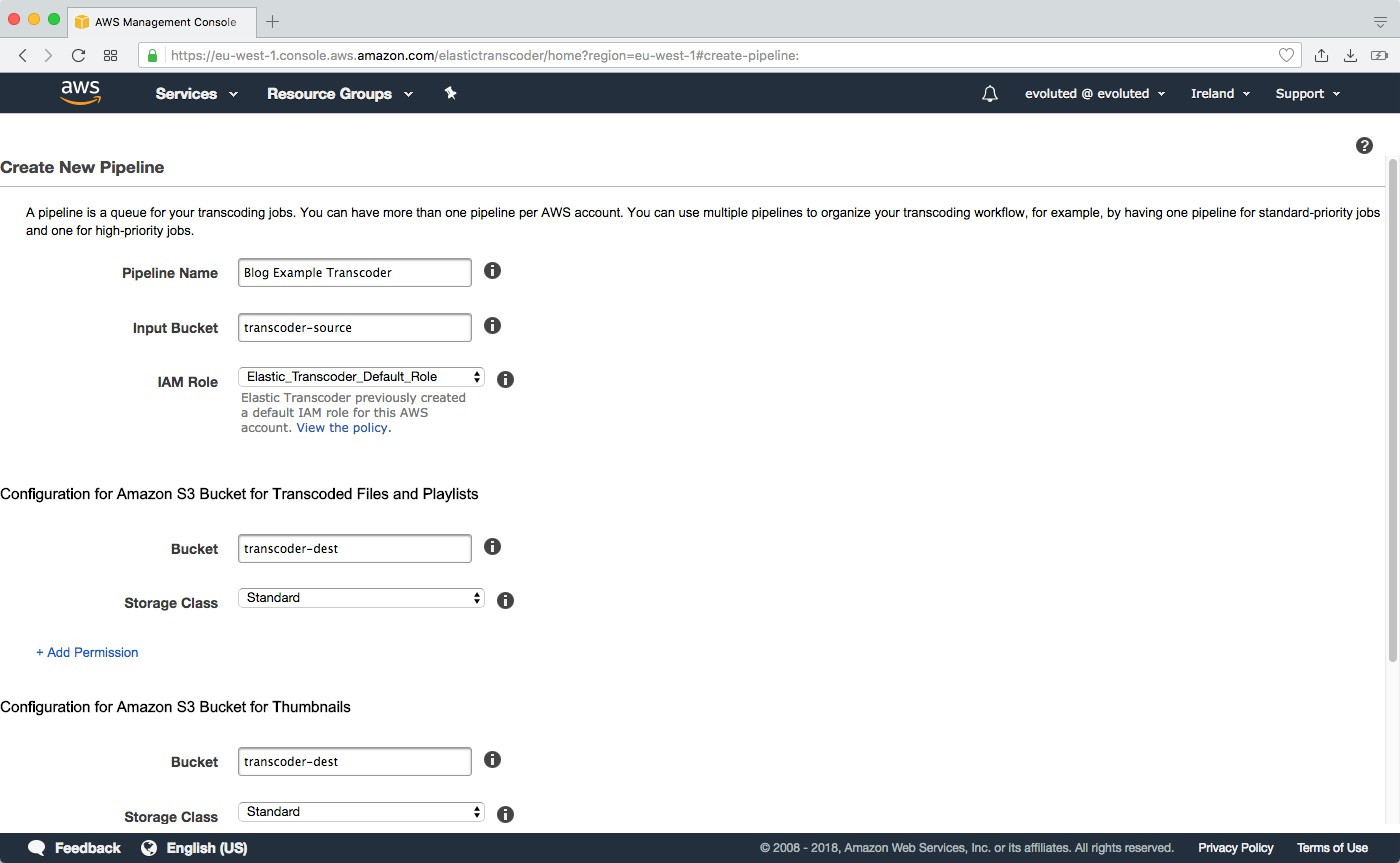Click info icon beside Input Bucket field

tap(492, 326)
